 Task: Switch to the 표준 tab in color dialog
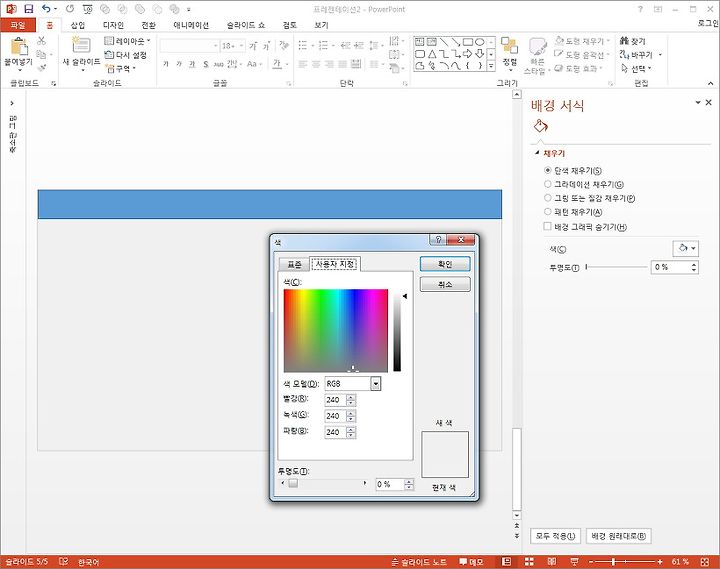(294, 264)
